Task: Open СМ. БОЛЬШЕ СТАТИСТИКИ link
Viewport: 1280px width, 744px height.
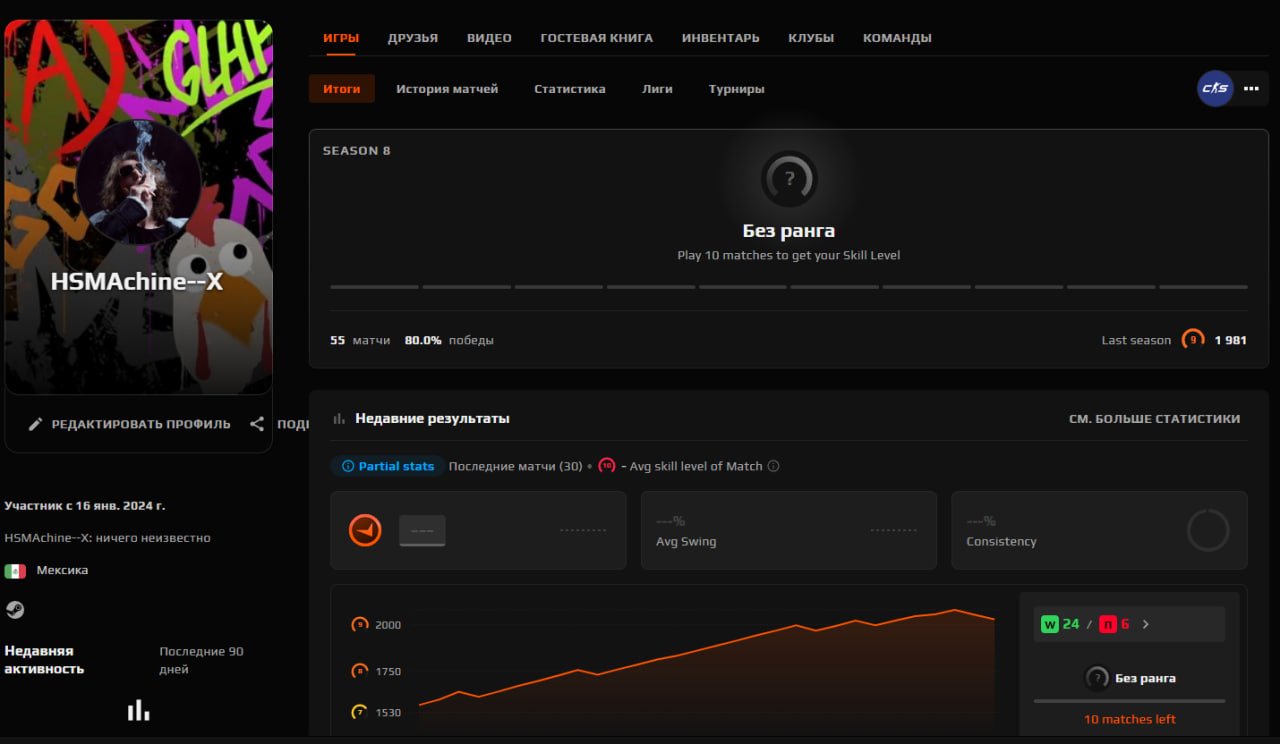Action: tap(1154, 419)
